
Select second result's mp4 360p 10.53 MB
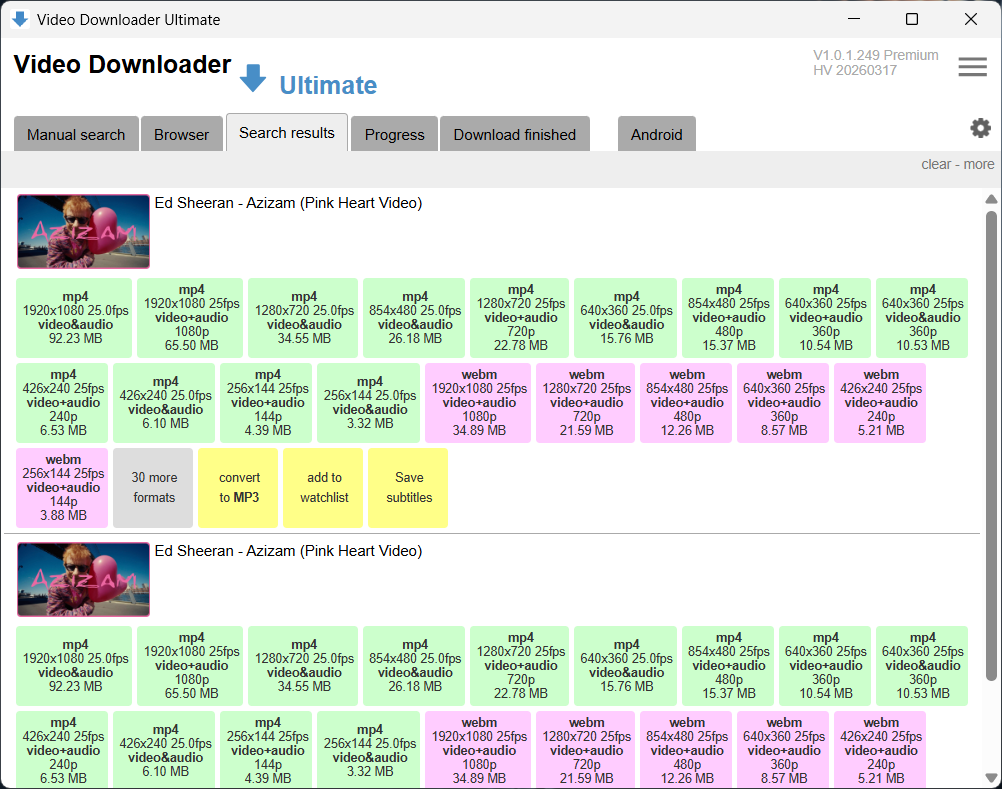[922, 666]
